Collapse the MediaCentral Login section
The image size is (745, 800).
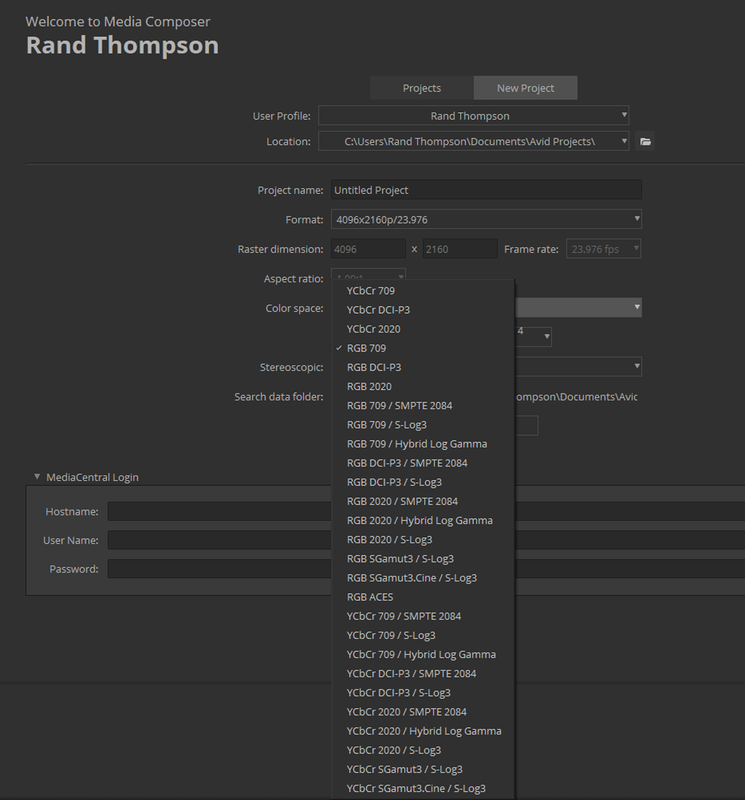37,477
